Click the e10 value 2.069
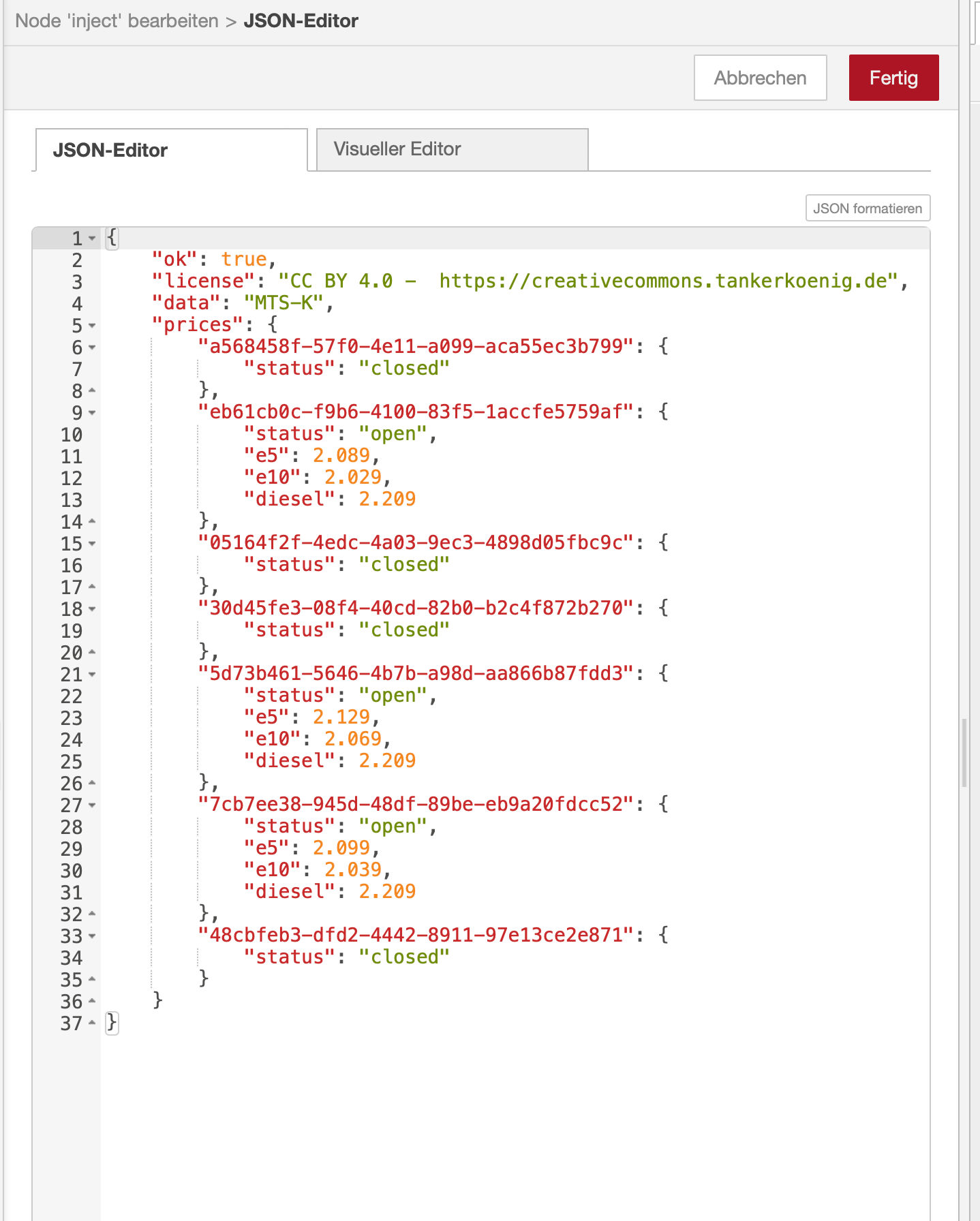 point(353,739)
